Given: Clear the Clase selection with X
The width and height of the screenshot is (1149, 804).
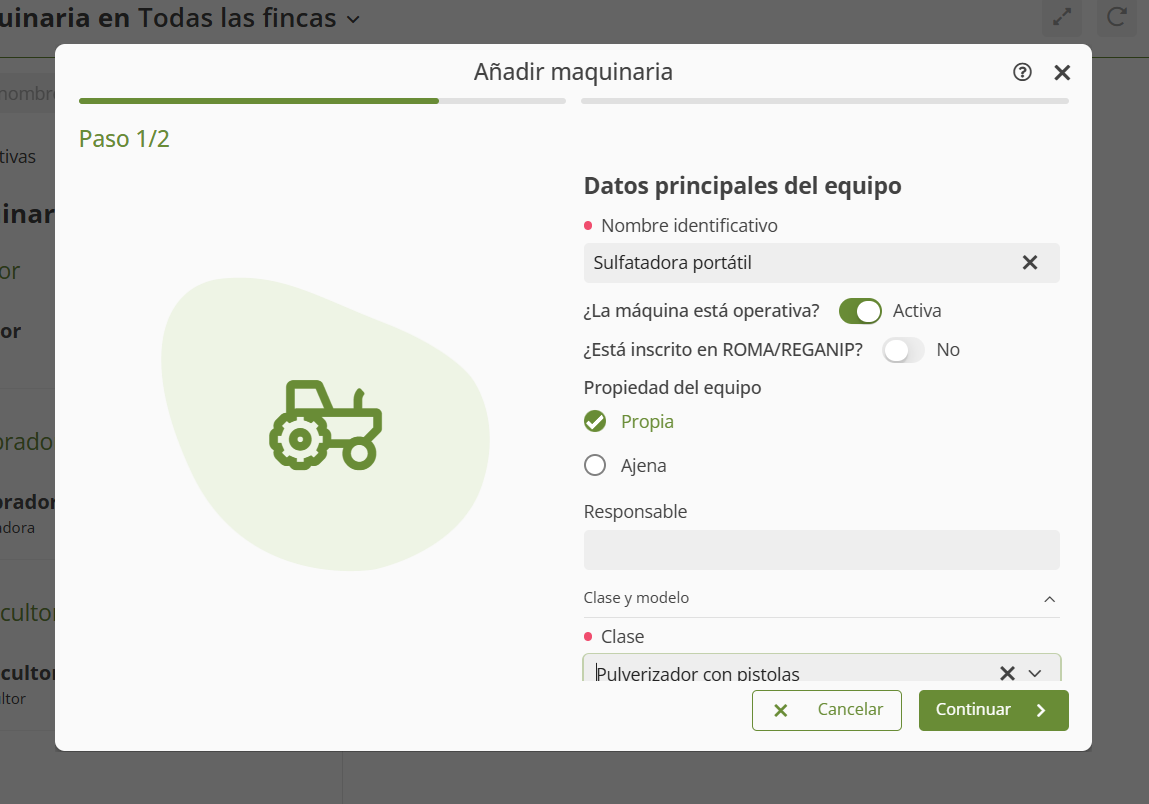Looking at the screenshot, I should click(1007, 673).
